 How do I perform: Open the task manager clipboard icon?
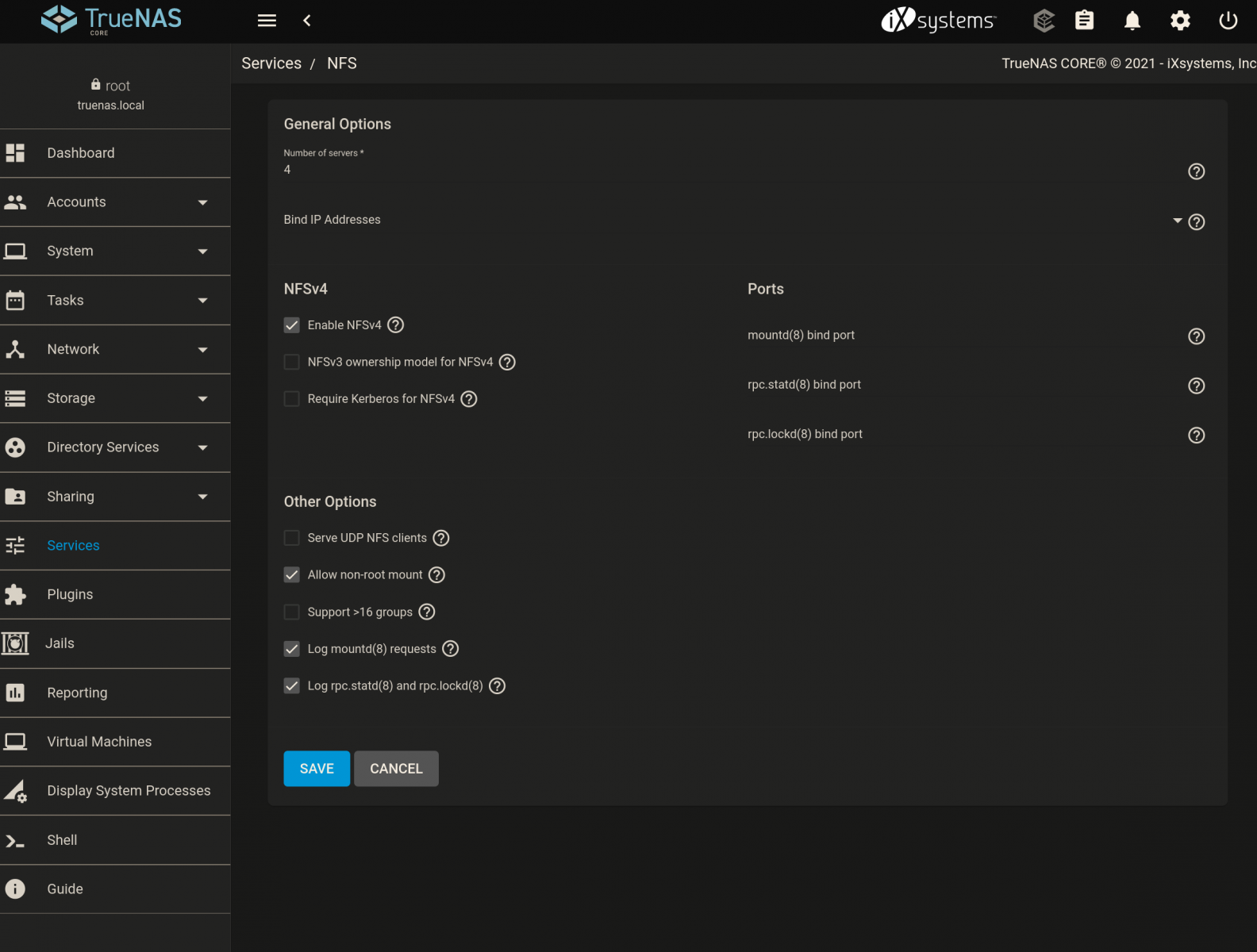[x=1084, y=21]
